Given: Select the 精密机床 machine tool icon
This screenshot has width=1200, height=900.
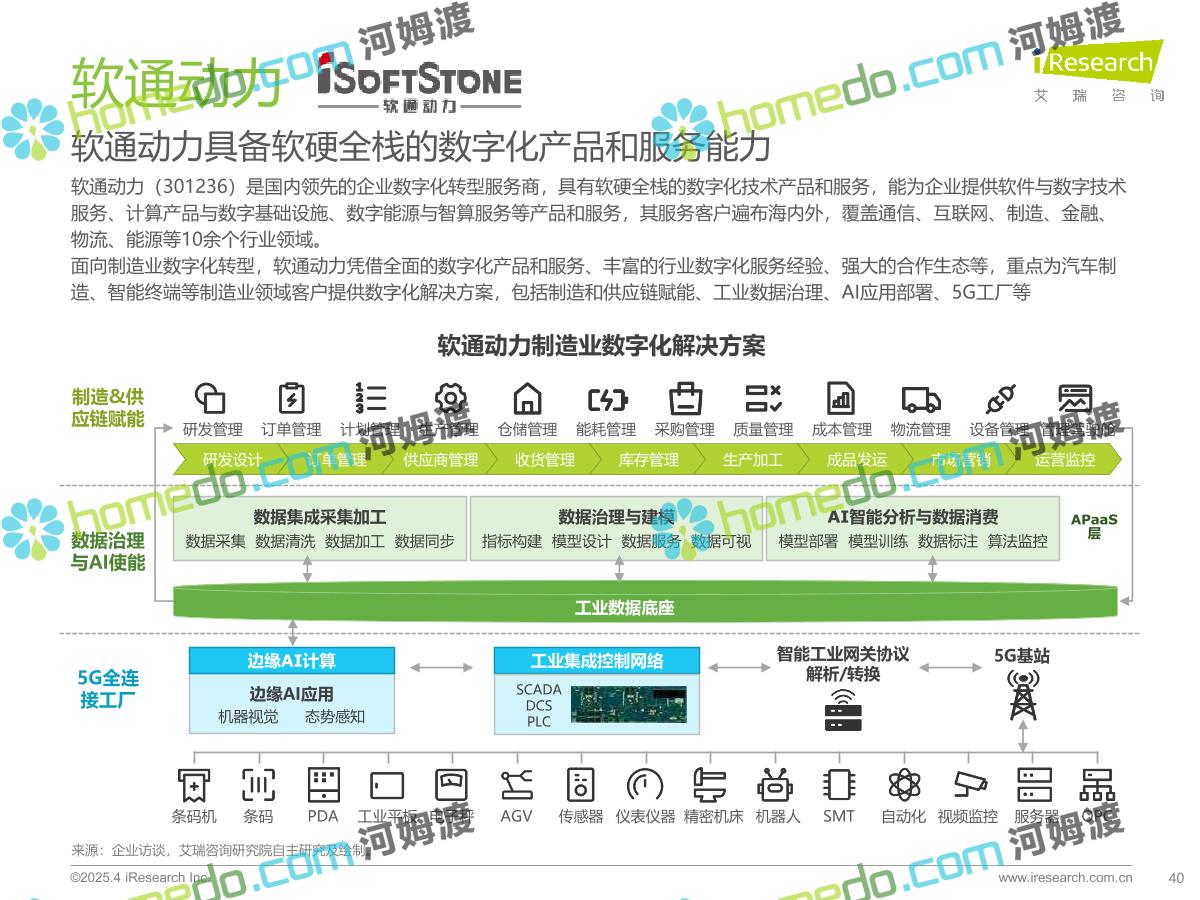Looking at the screenshot, I should [709, 784].
